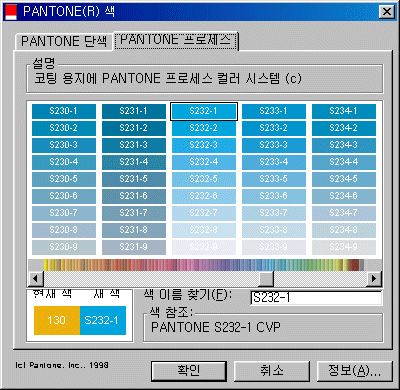Choose swatch S232-4

point(204,162)
